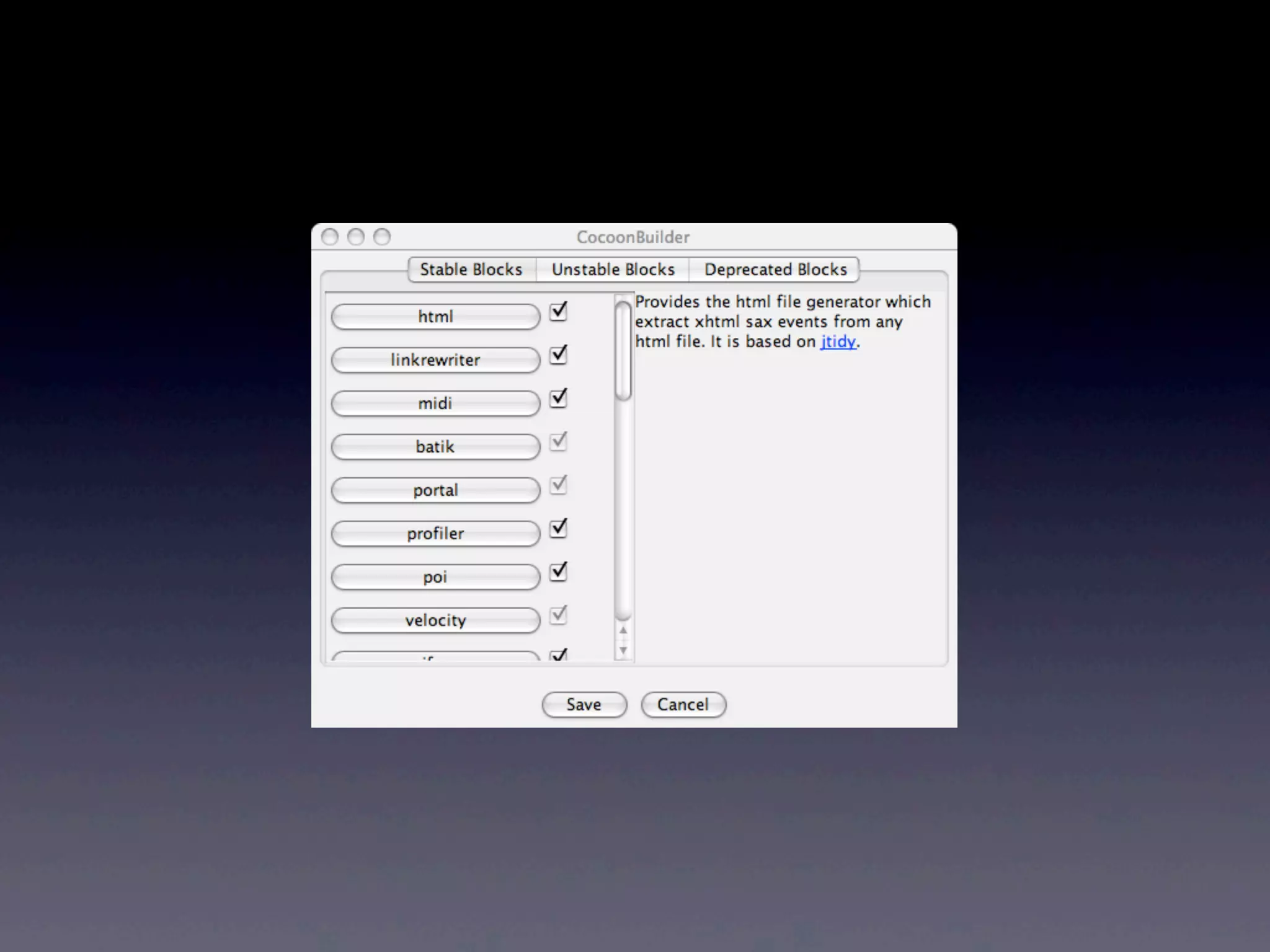The image size is (1270, 952).
Task: Disable the midi block checkbox
Action: (558, 398)
